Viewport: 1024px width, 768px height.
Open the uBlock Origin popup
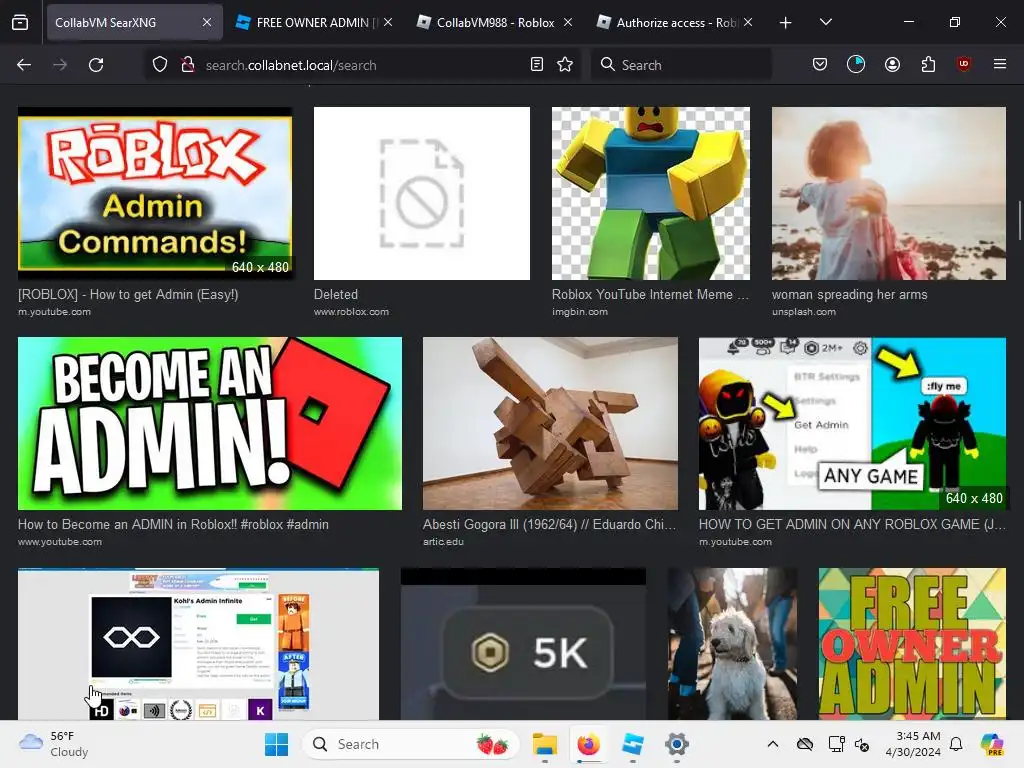(964, 64)
